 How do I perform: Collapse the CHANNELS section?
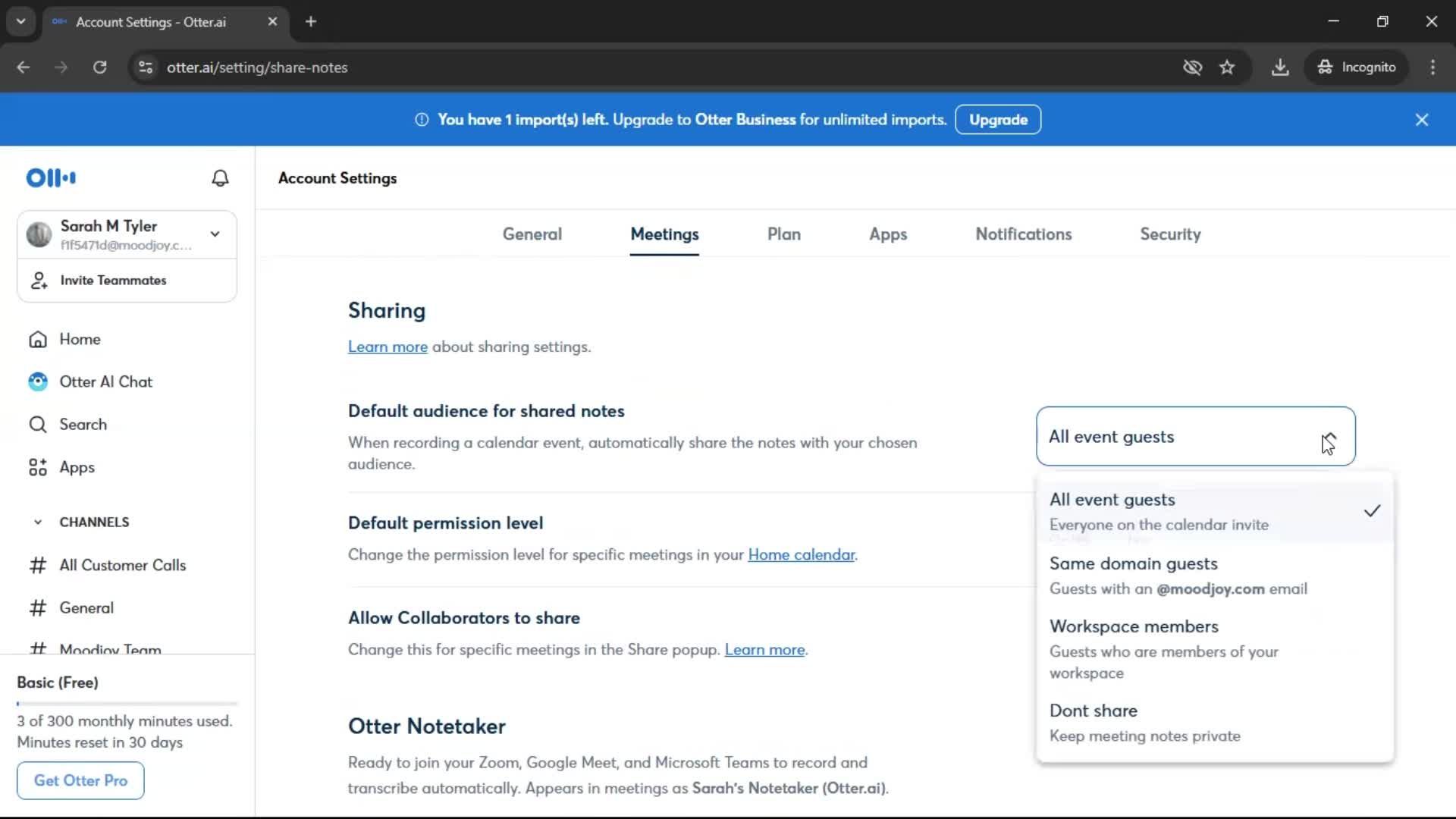38,522
